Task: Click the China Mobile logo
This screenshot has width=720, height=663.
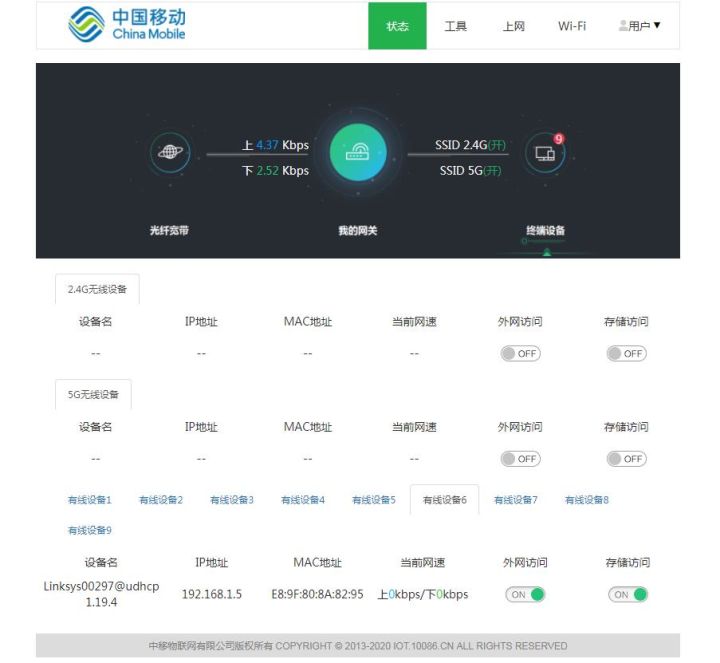Action: click(x=127, y=25)
